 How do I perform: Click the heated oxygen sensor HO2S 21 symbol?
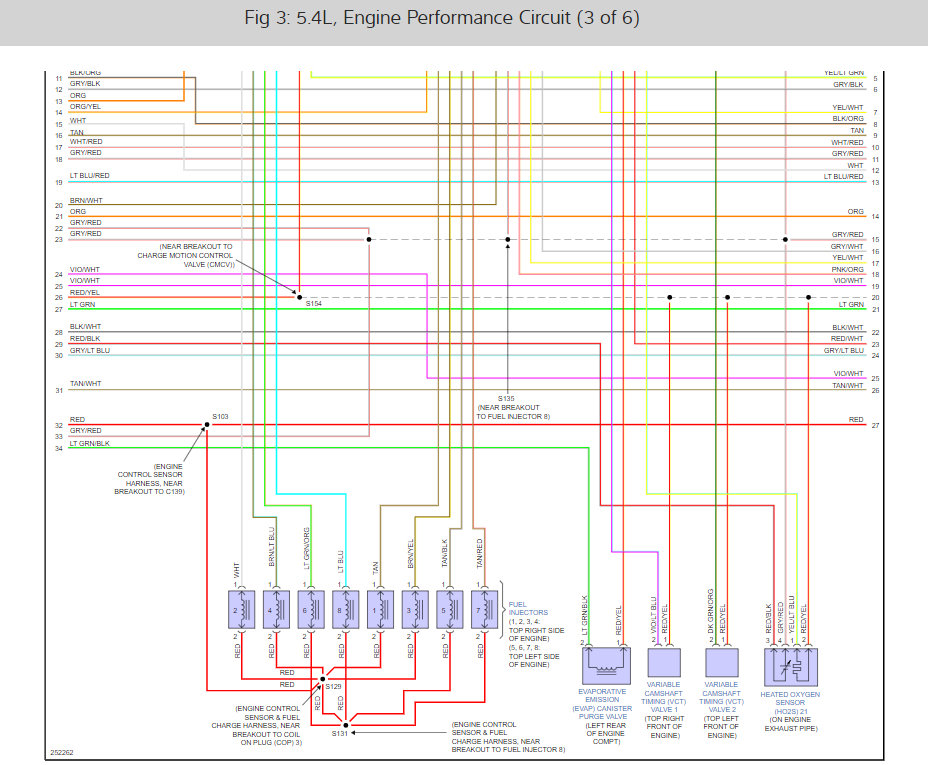pos(791,667)
